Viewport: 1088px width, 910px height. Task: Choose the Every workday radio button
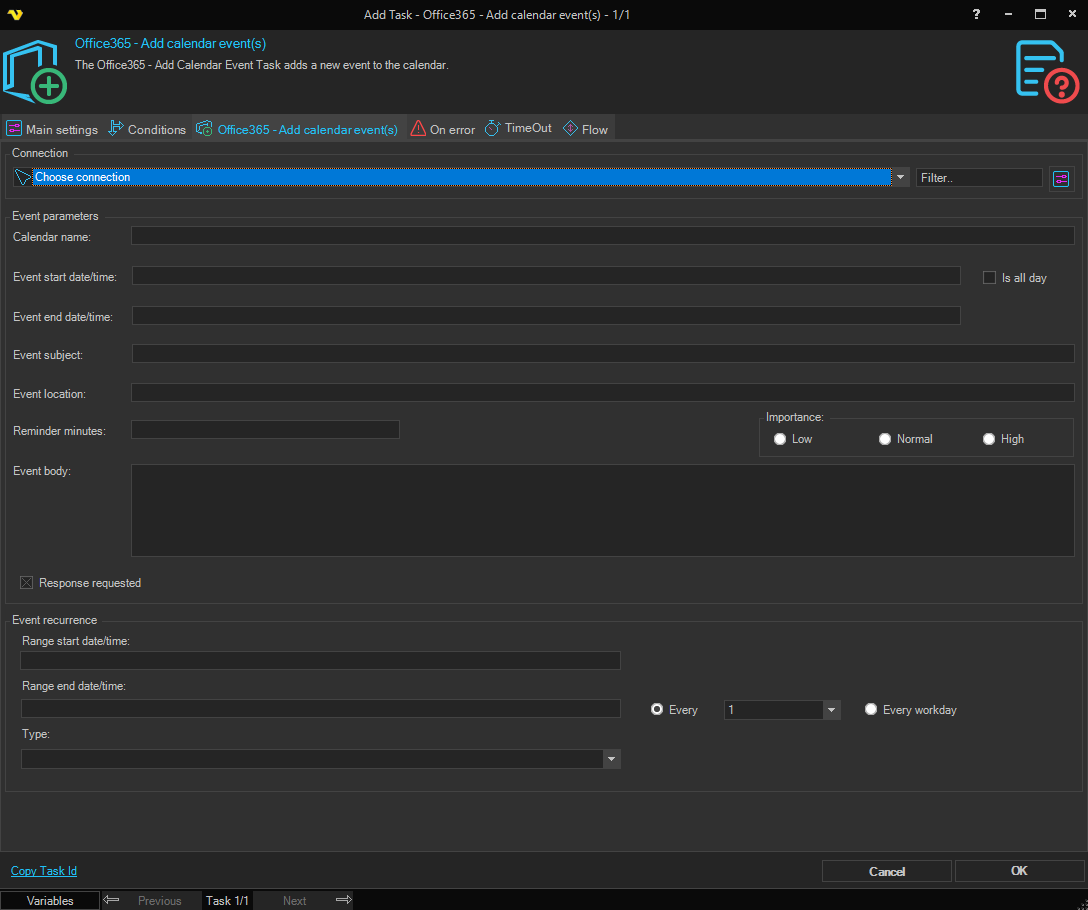pos(871,709)
